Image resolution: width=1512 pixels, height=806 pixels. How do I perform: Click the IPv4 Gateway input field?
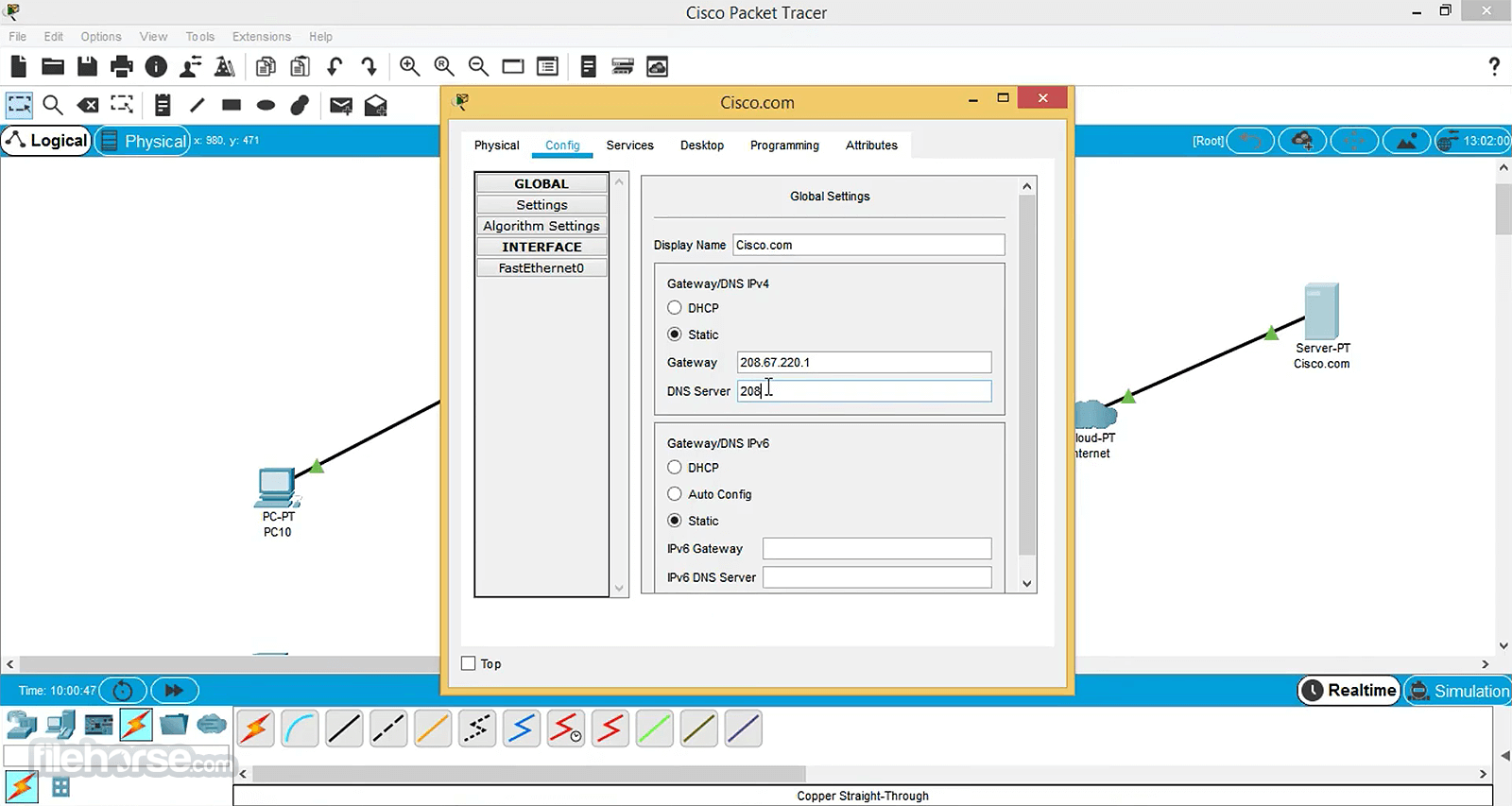[864, 363]
